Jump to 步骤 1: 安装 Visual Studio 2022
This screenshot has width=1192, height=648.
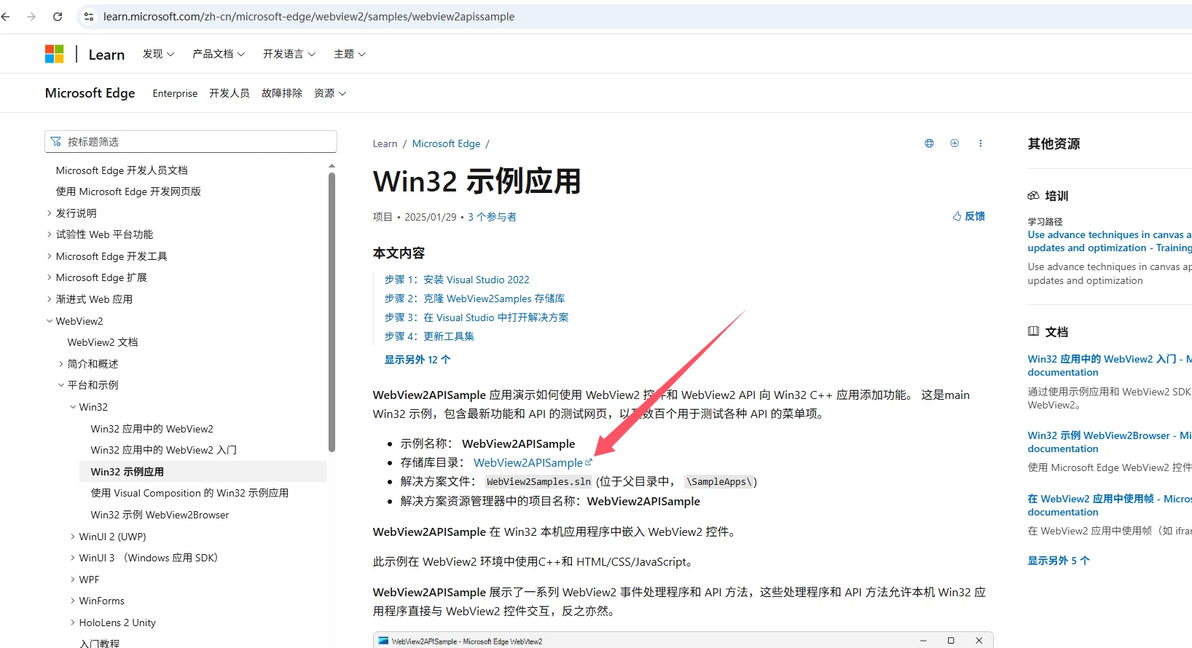click(457, 280)
